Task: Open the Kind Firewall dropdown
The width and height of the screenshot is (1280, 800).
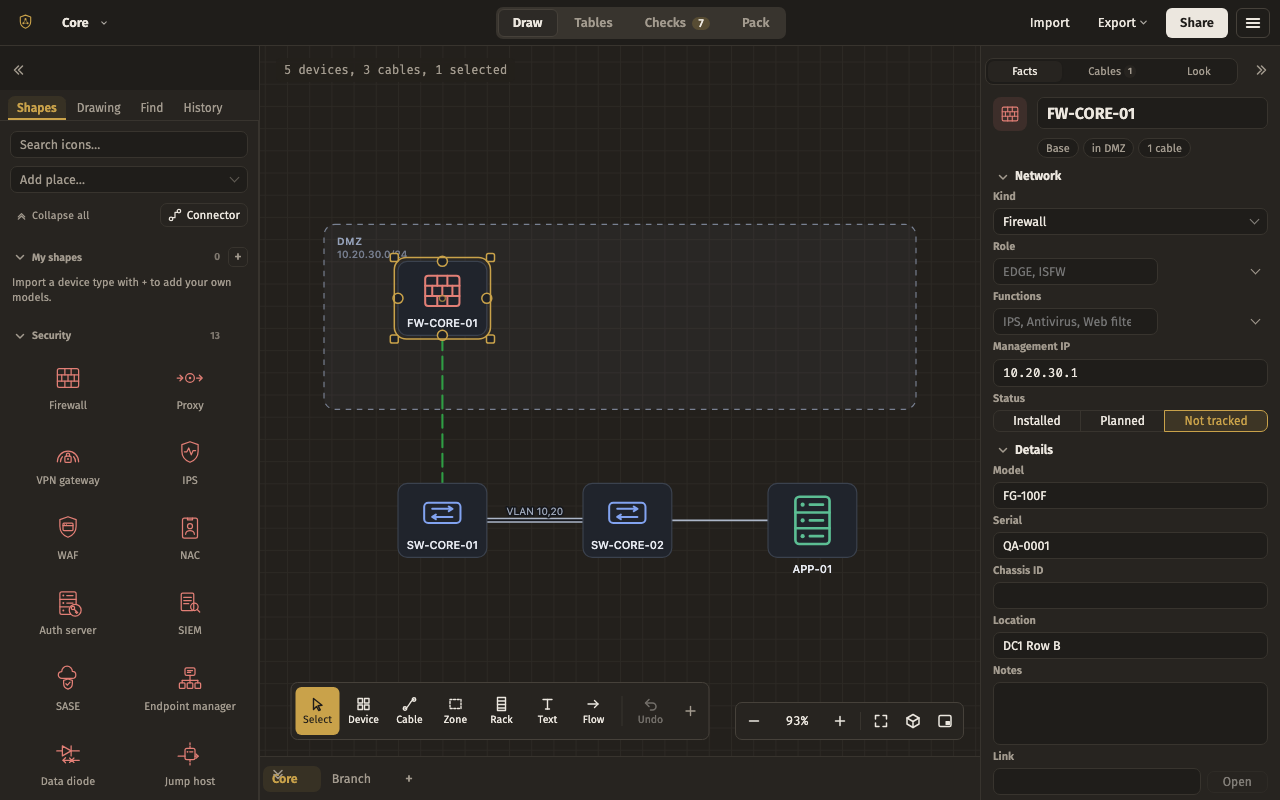Action: (1130, 222)
